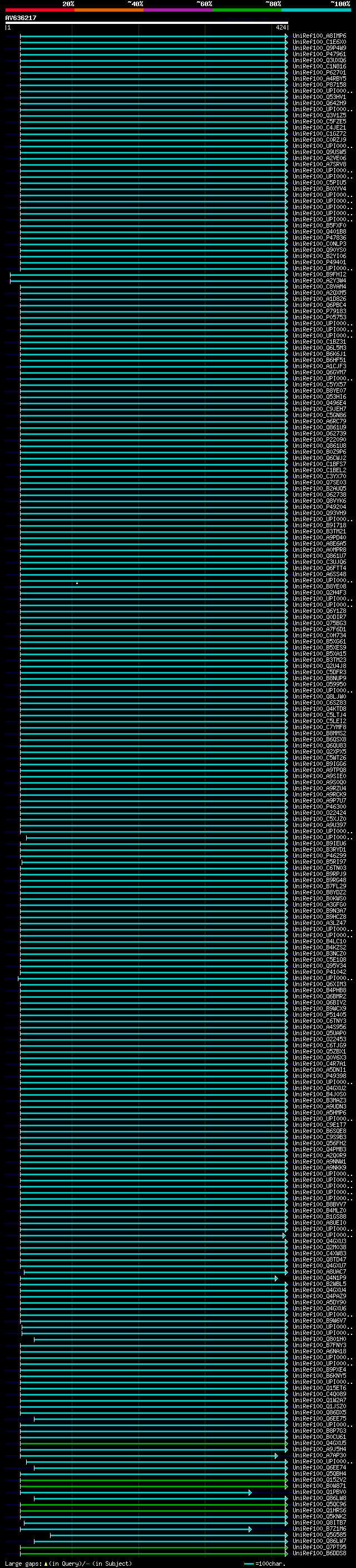Click the AV636217 query sequence label
Viewport: 356px width, 1568px height.
click(x=21, y=18)
